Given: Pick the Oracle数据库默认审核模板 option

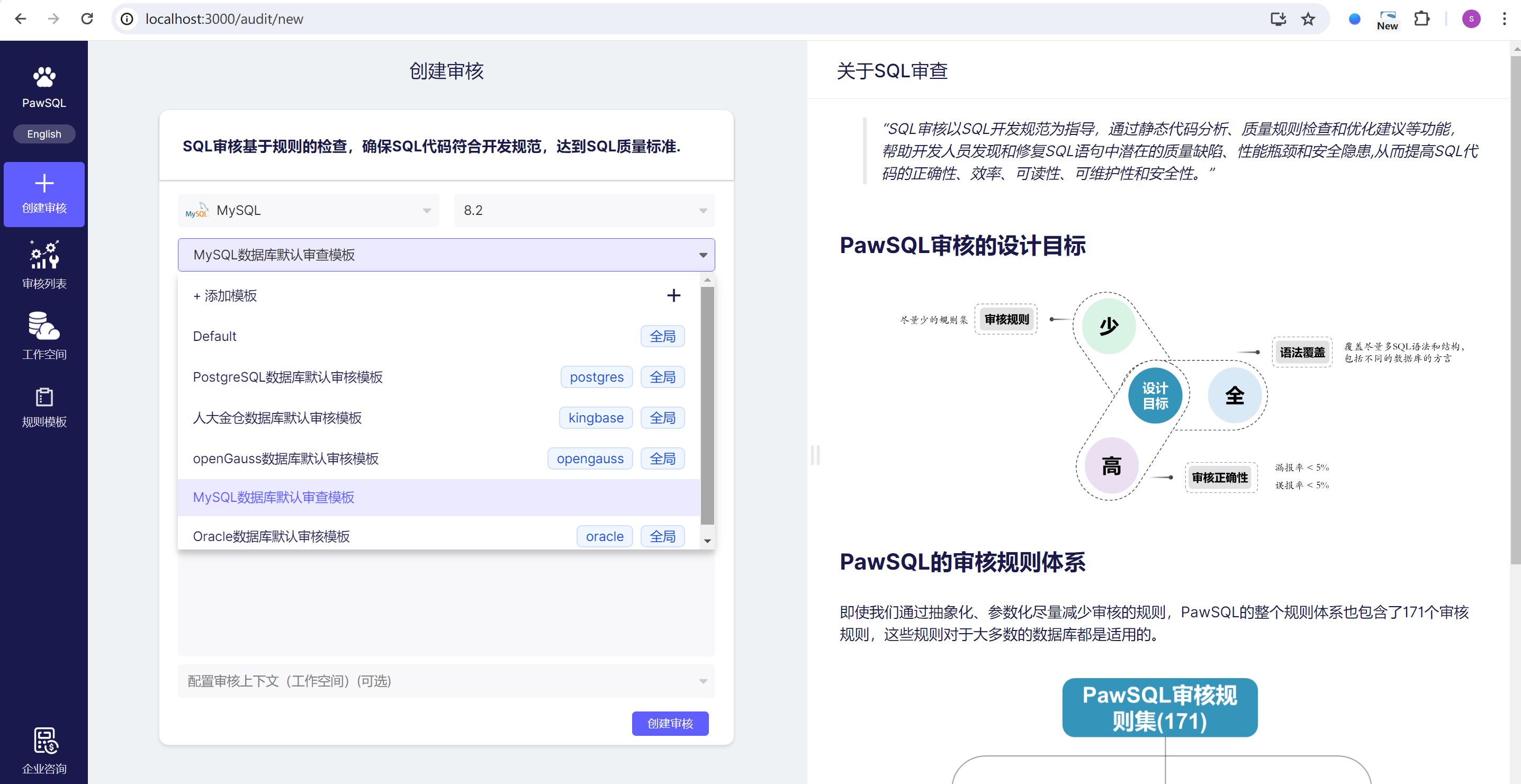Looking at the screenshot, I should pos(271,536).
